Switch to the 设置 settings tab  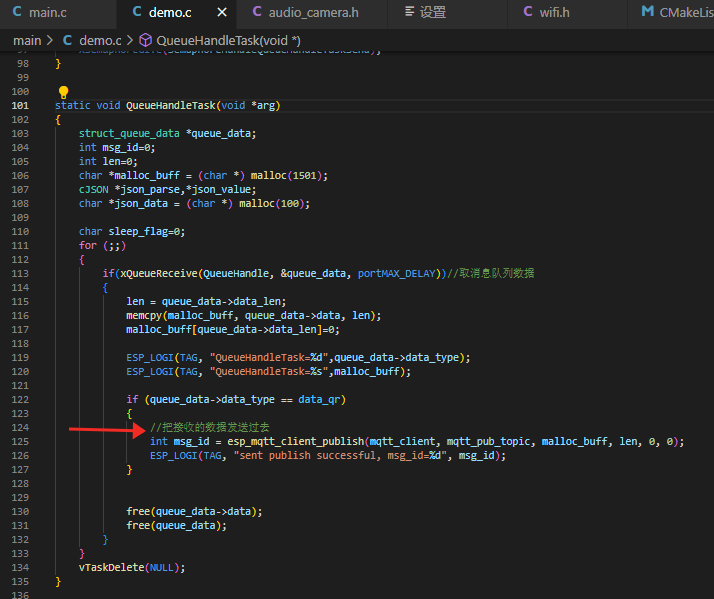[x=432, y=12]
